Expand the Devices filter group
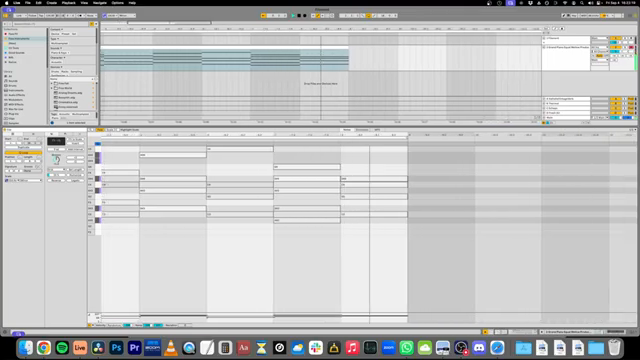The width and height of the screenshot is (640, 360). (56, 67)
